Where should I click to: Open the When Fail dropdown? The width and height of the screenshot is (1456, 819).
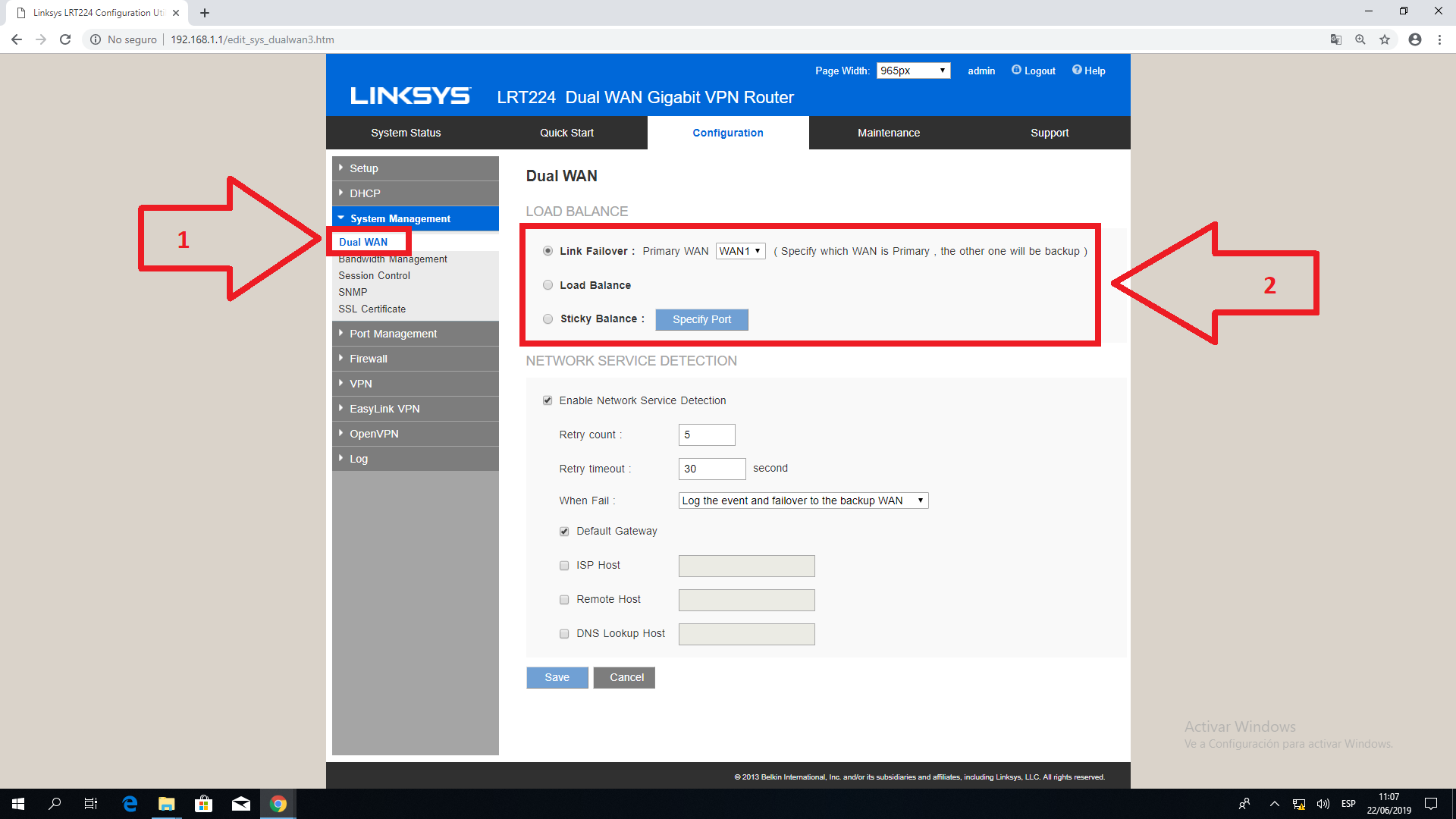click(x=802, y=500)
